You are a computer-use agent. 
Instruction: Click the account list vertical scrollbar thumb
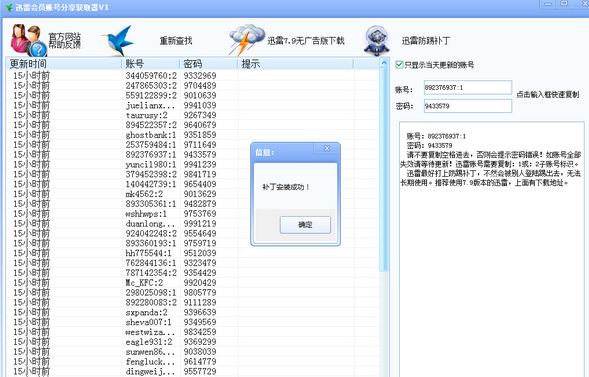pyautogui.click(x=384, y=170)
